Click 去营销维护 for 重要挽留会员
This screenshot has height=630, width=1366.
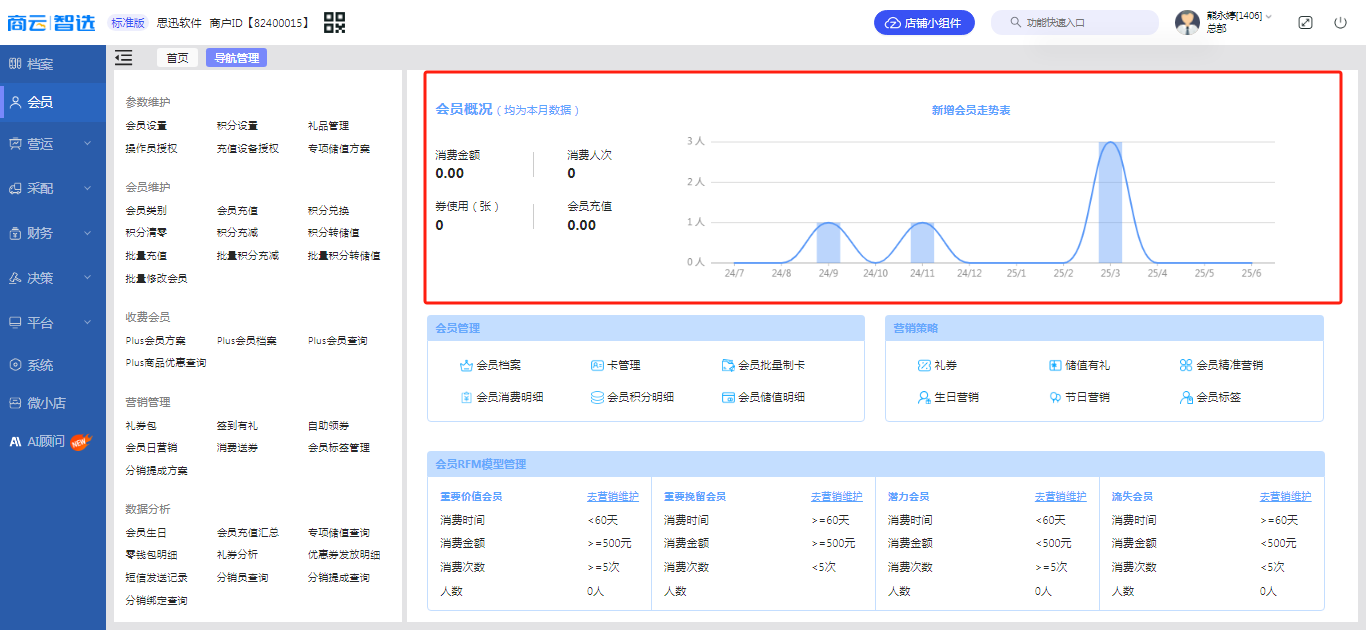click(x=837, y=497)
